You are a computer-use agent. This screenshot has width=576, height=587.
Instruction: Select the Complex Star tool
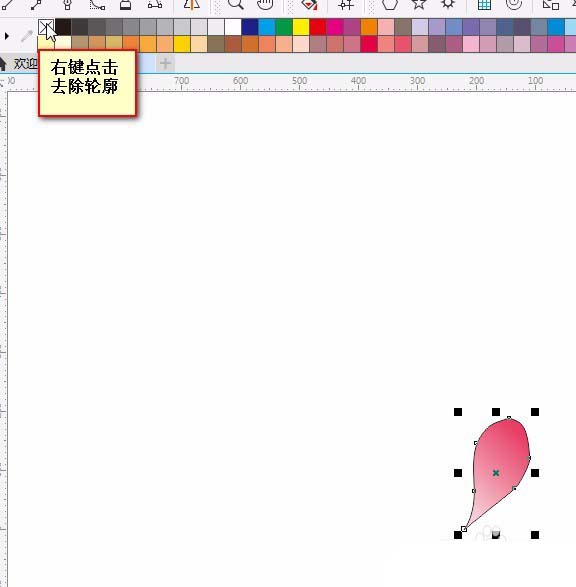pyautogui.click(x=448, y=4)
